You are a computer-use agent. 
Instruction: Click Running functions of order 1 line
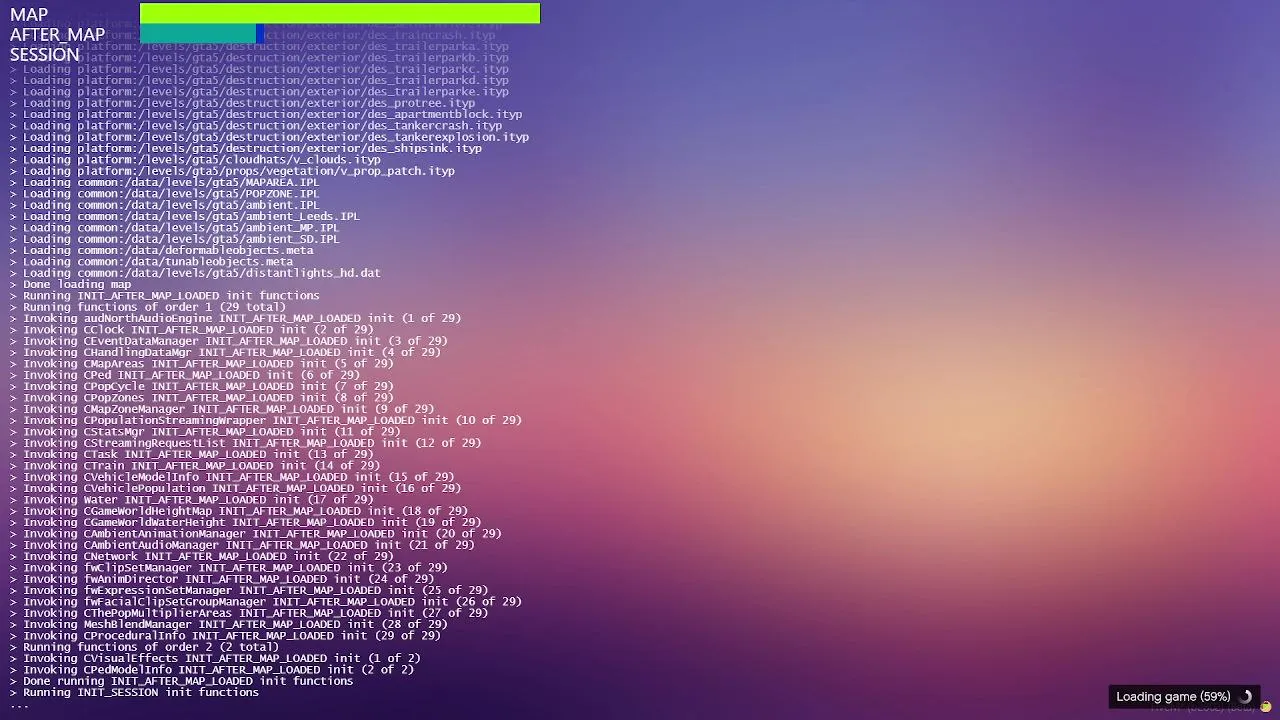coord(148,307)
